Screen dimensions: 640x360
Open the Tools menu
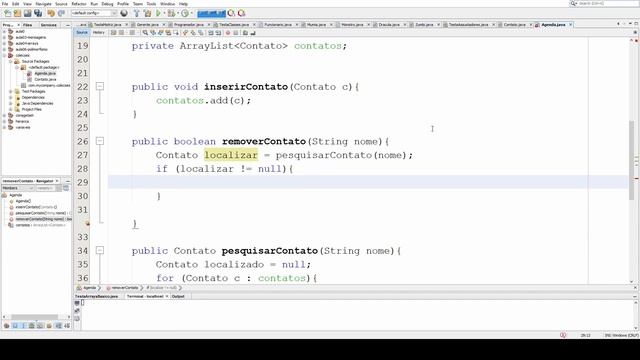tap(151, 4)
